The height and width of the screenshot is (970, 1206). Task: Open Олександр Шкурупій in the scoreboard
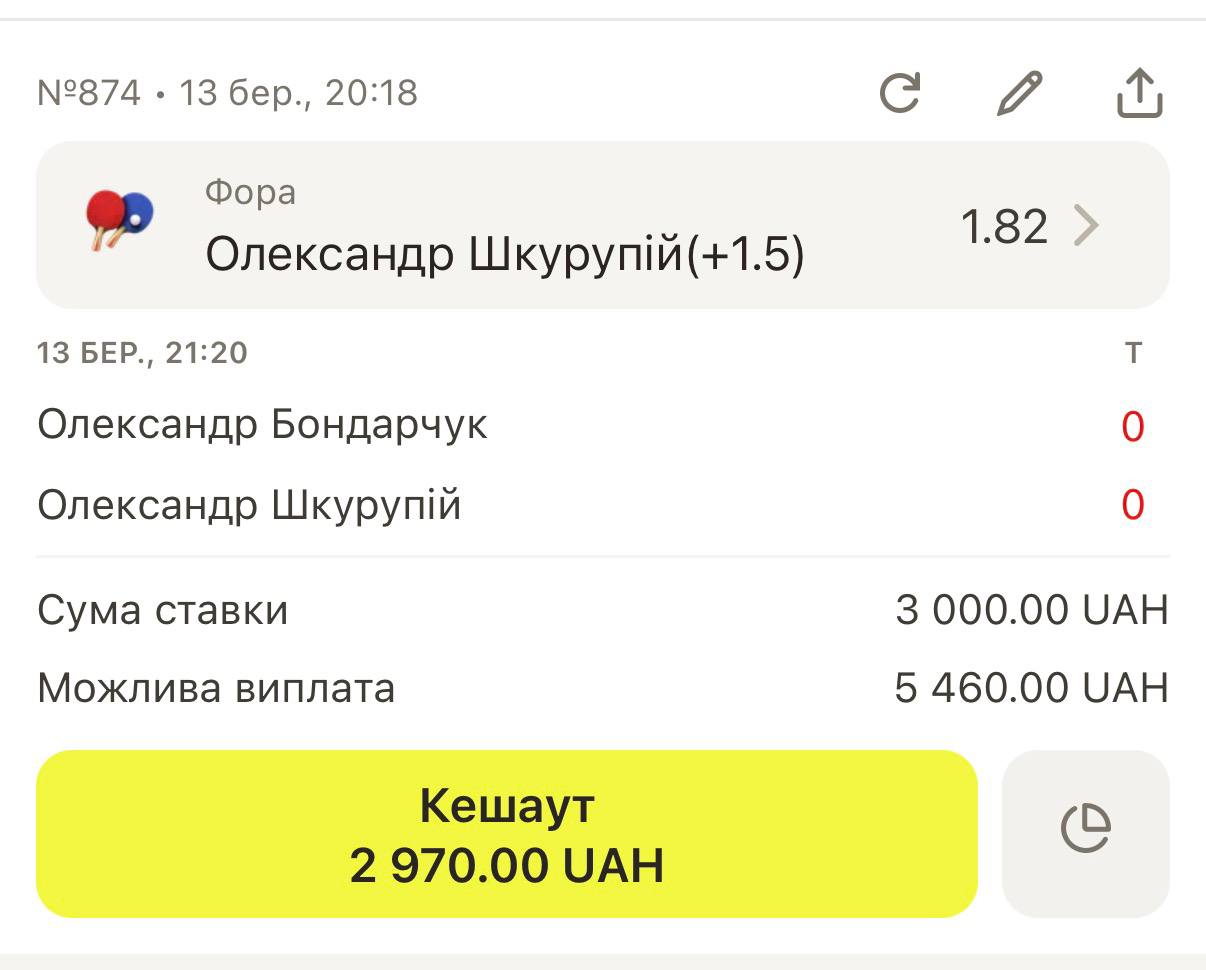[x=249, y=505]
